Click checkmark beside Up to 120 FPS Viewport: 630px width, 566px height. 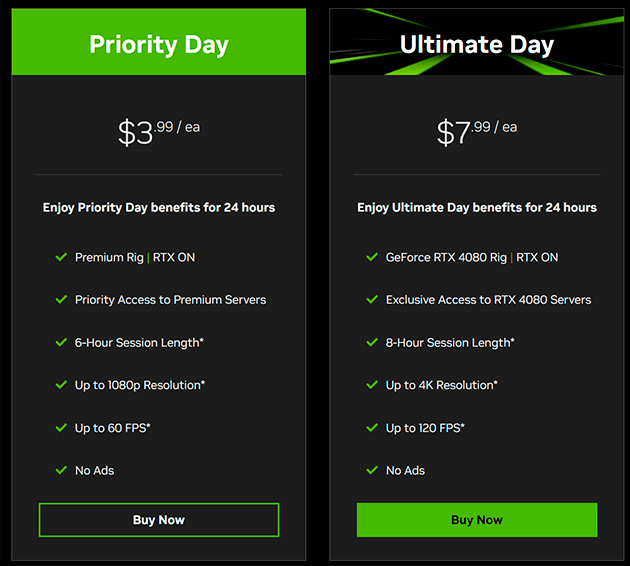point(372,427)
